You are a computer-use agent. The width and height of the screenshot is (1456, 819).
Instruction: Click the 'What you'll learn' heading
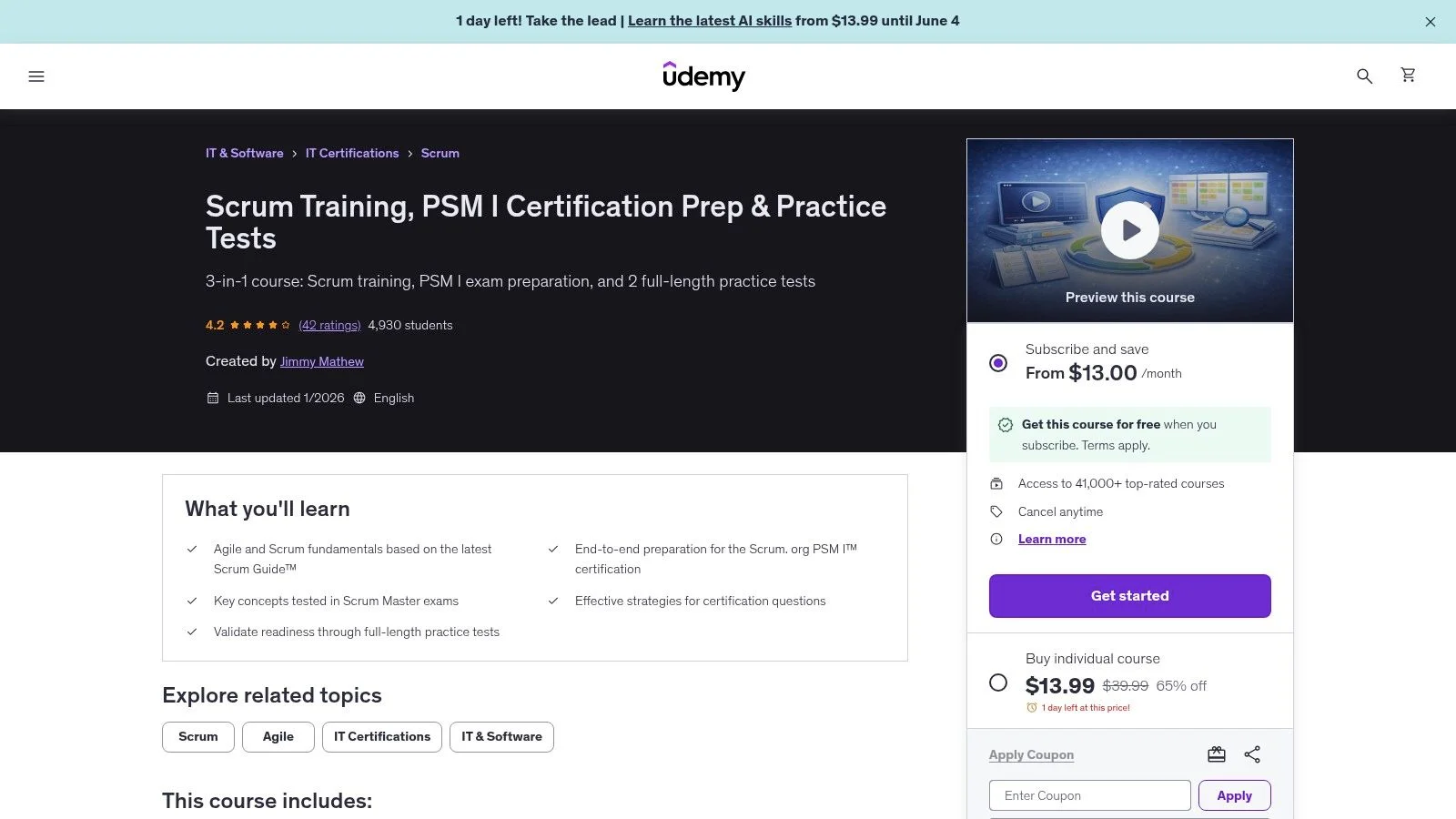[x=268, y=509]
